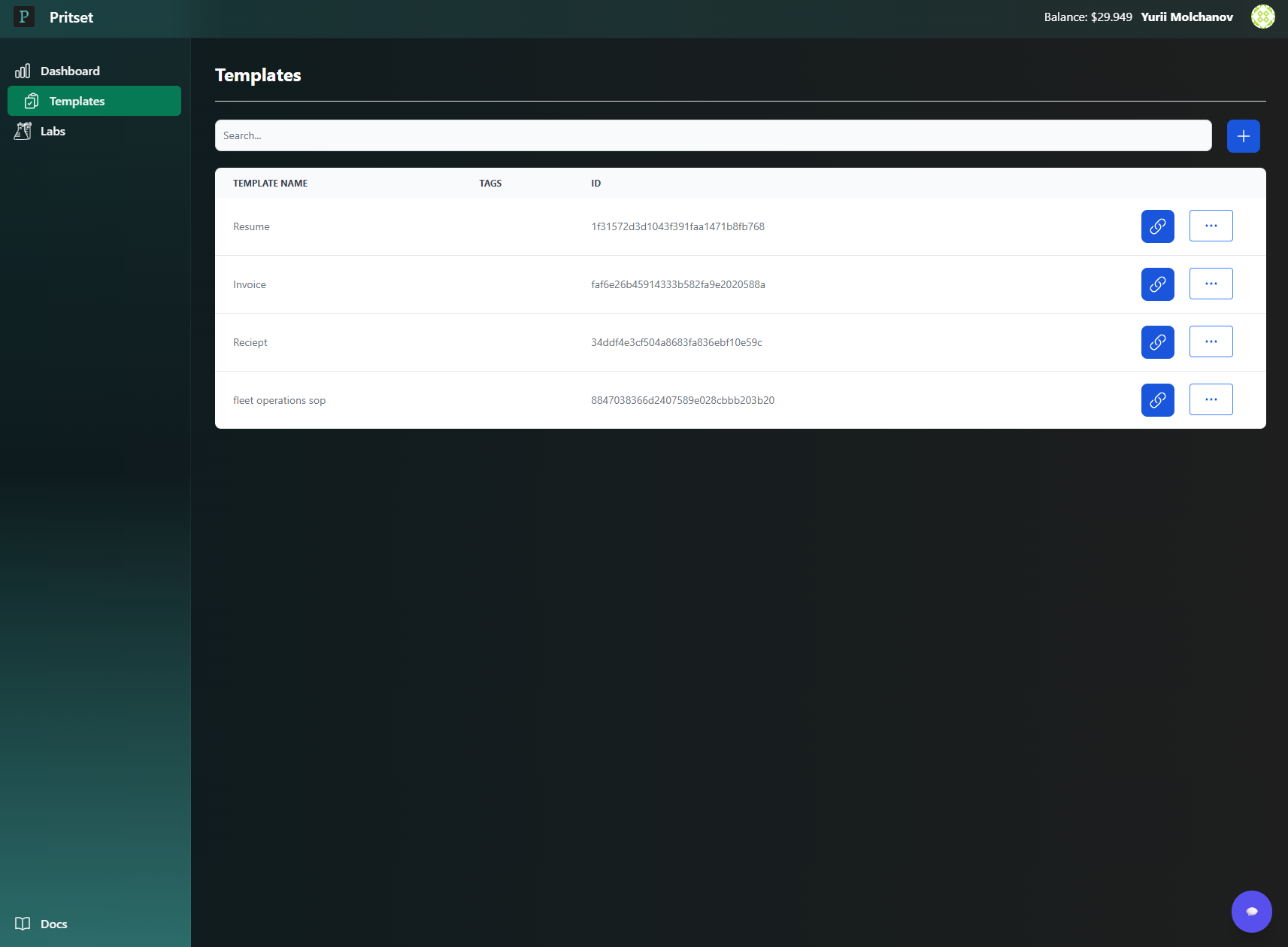The height and width of the screenshot is (947, 1288).
Task: Open more options for Reciept row
Action: click(x=1211, y=341)
